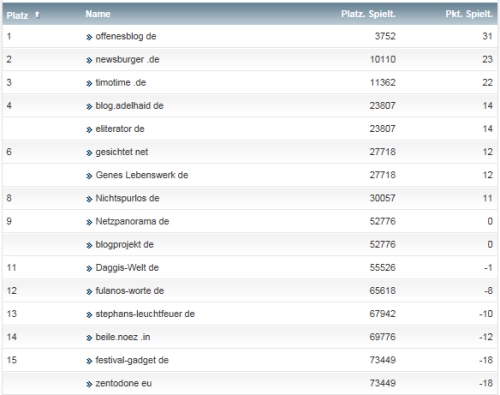Click the arrow icon before blogprojekt de
The height and width of the screenshot is (395, 500).
89,245
